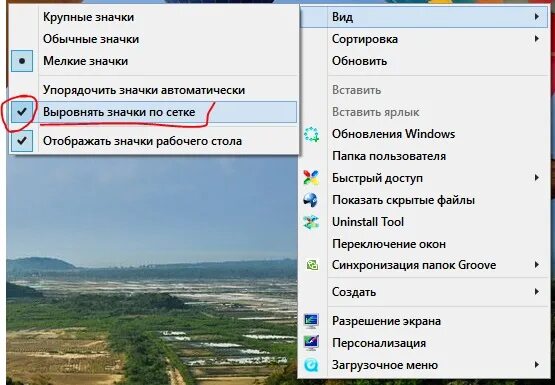Image resolution: width=555 pixels, height=385 pixels.
Task: Open the Создать menu entry
Action: coord(425,292)
